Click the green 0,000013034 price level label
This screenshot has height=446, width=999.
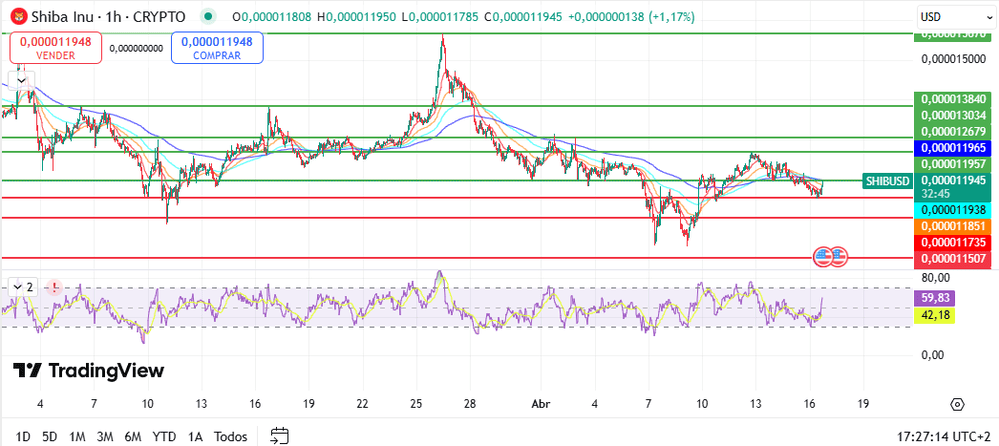tap(953, 115)
